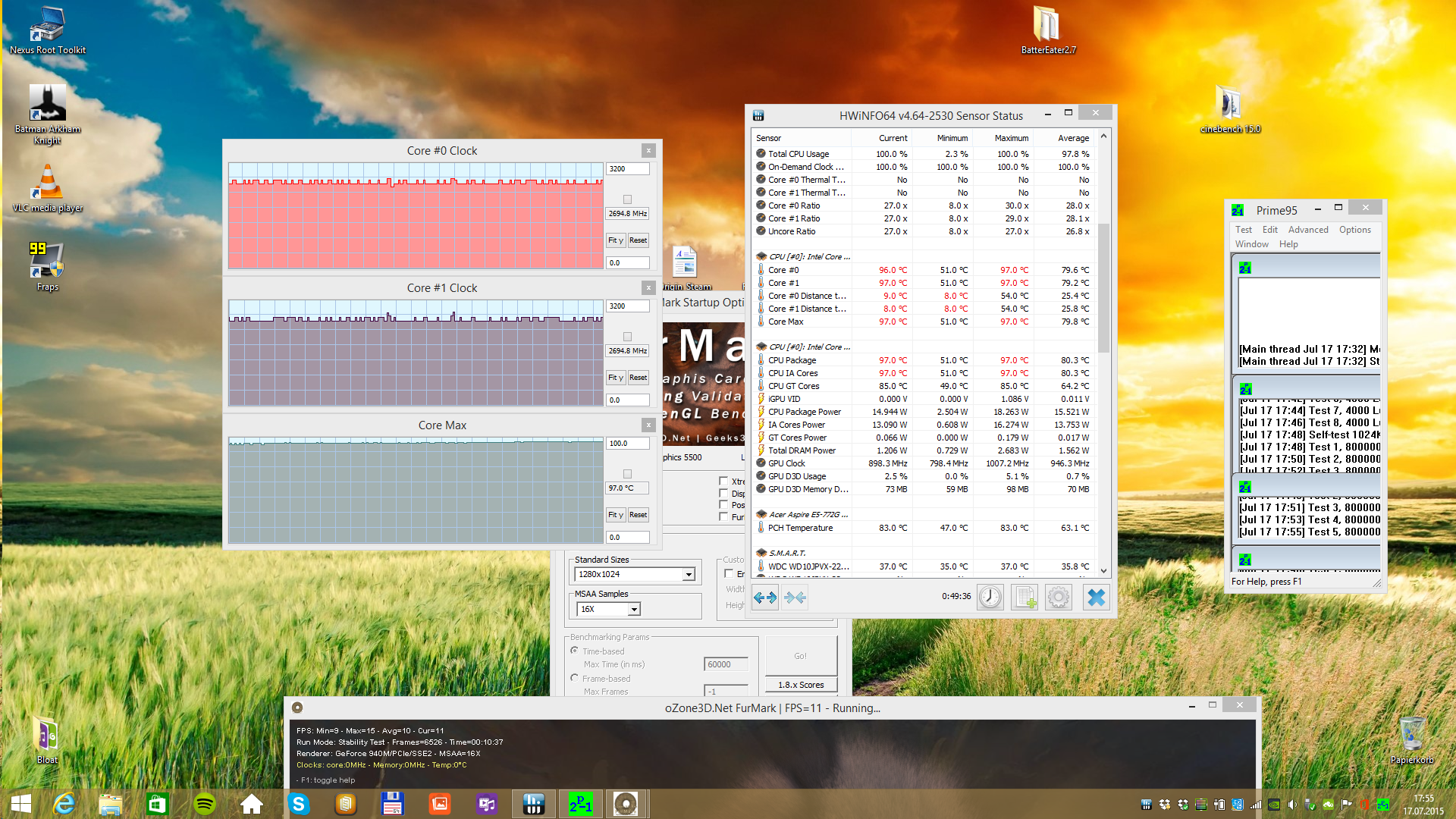Viewport: 1456px width, 819px height.
Task: Click the blue X close sensors icon
Action: coord(1096,598)
